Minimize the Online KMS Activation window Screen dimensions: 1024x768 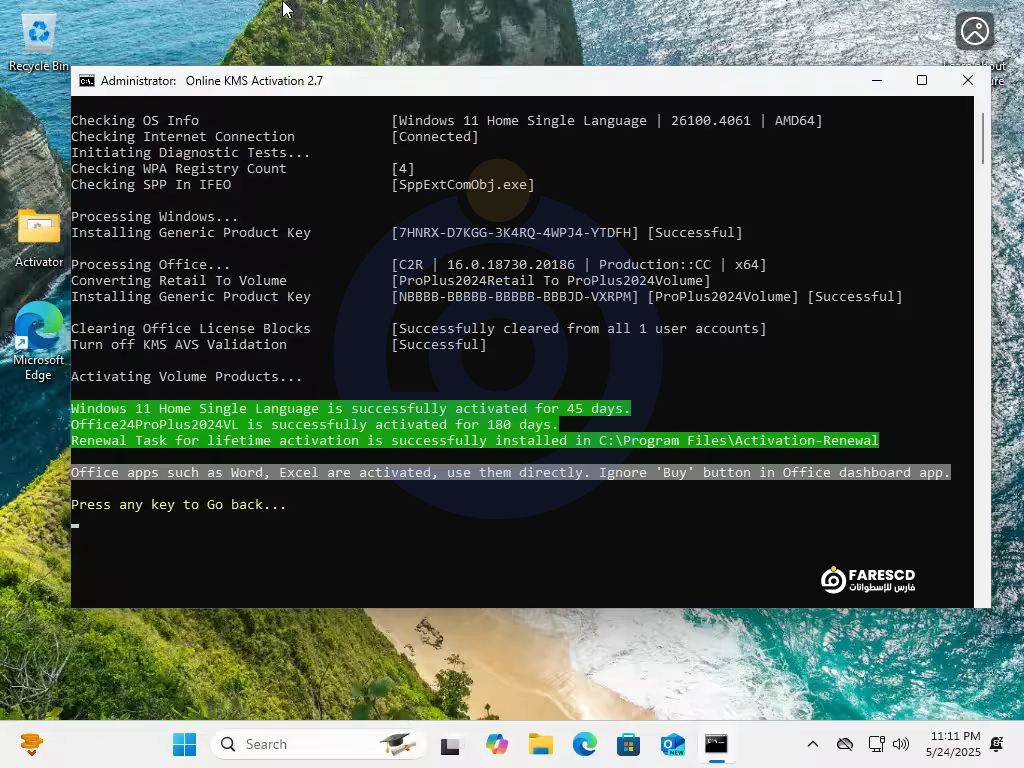click(x=877, y=80)
